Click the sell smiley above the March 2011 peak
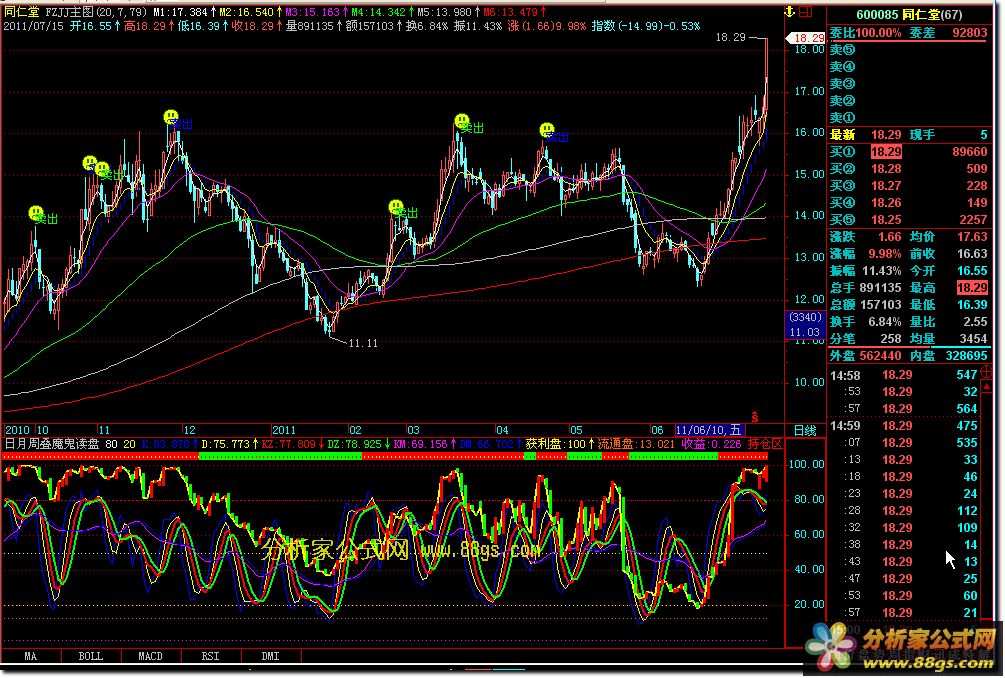This screenshot has width=1005, height=678. [x=461, y=120]
